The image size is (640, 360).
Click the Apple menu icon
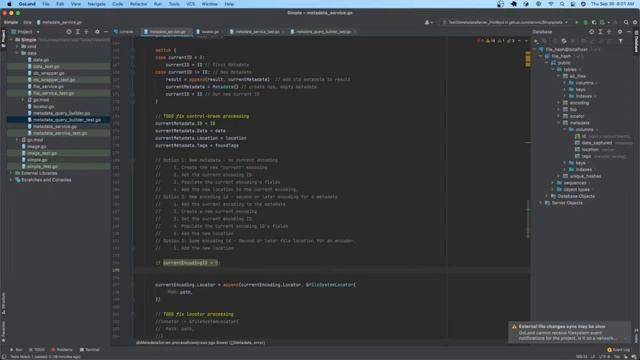tap(9, 4)
